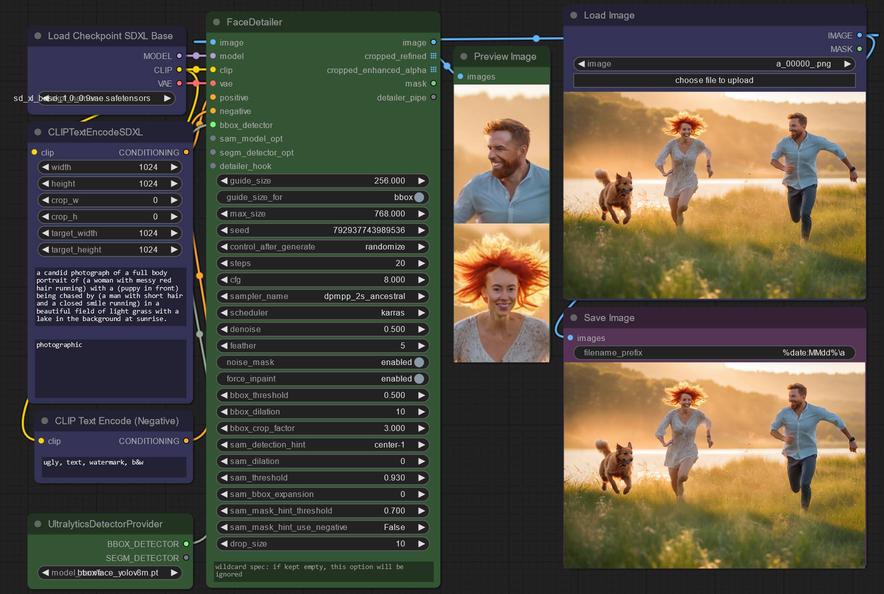Click the guide_size value widget
Image resolution: width=884 pixels, height=594 pixels.
(322, 181)
